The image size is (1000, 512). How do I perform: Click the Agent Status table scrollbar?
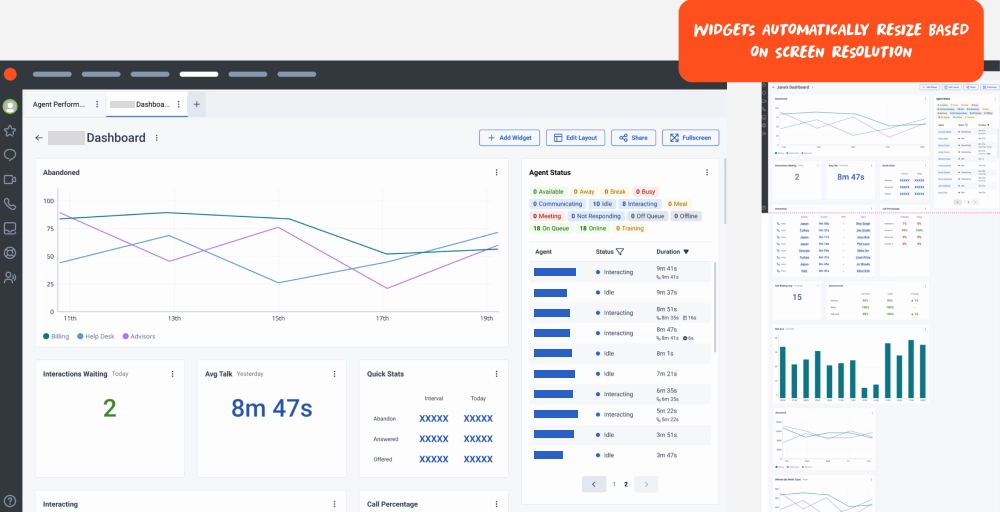[714, 306]
